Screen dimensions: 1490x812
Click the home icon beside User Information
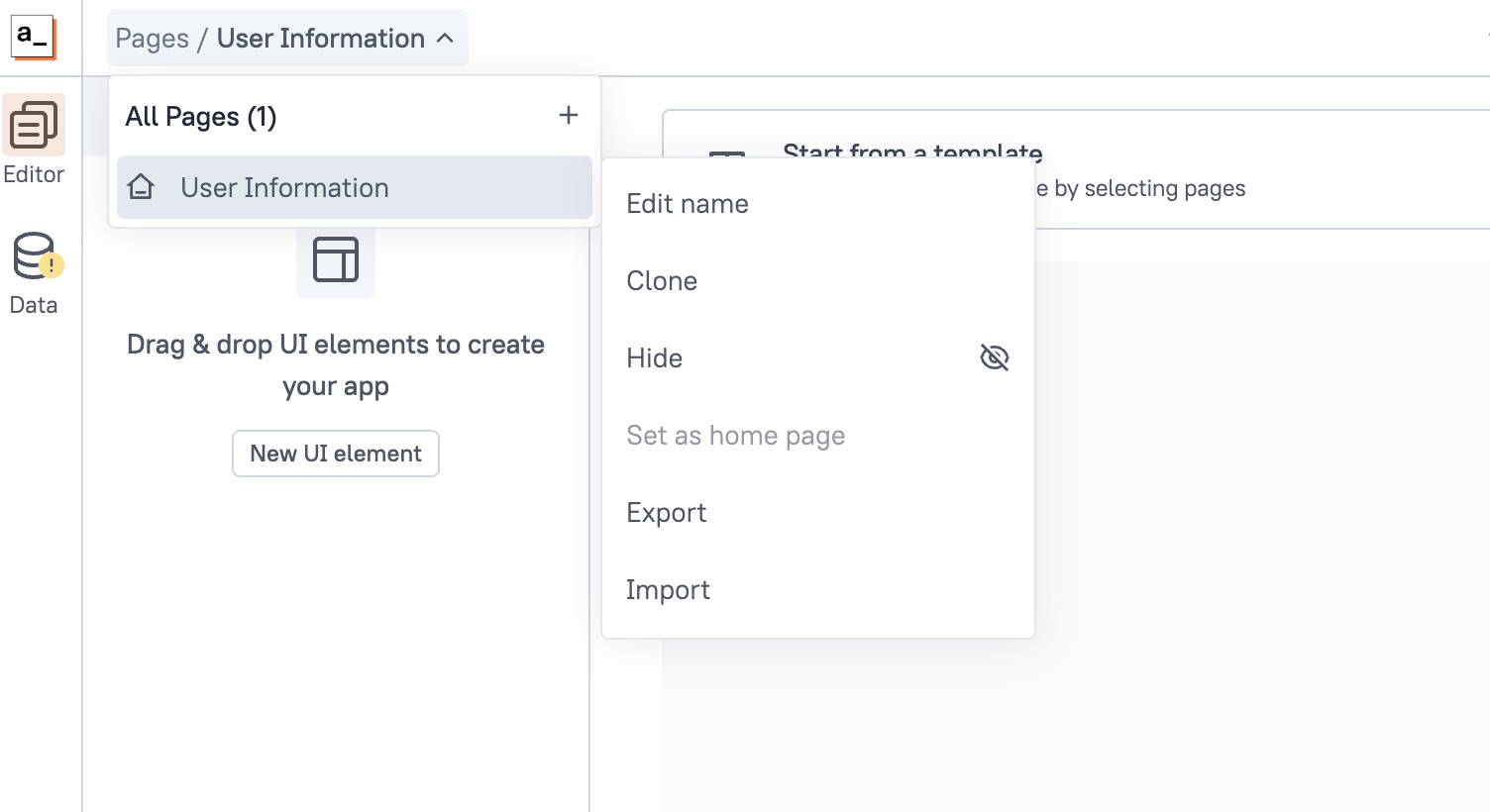[x=142, y=187]
